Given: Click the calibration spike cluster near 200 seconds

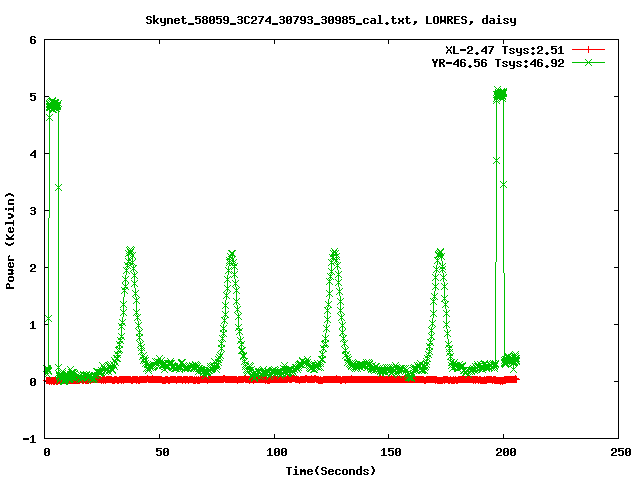Looking at the screenshot, I should coord(500,95).
